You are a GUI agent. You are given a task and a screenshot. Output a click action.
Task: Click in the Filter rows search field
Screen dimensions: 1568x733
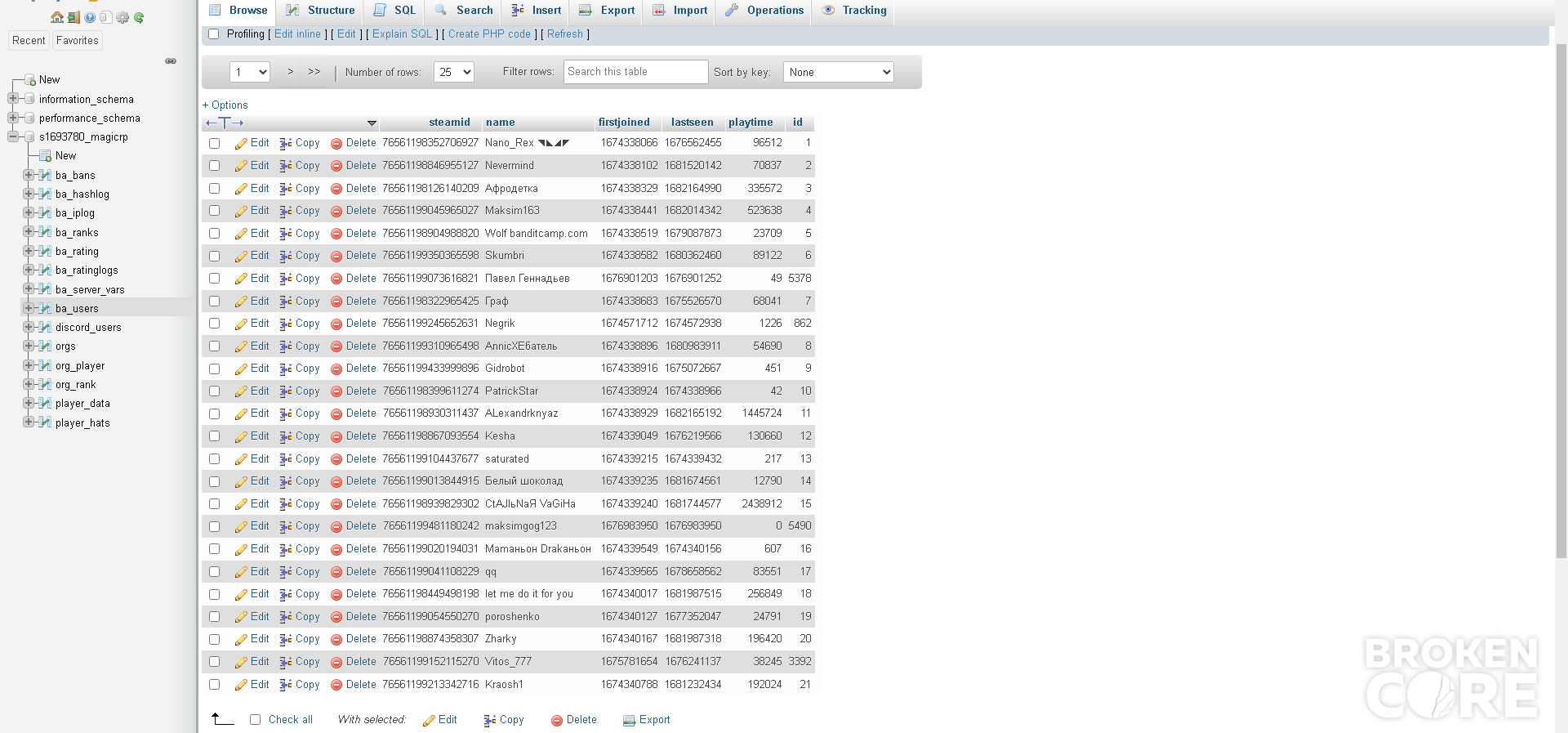635,72
